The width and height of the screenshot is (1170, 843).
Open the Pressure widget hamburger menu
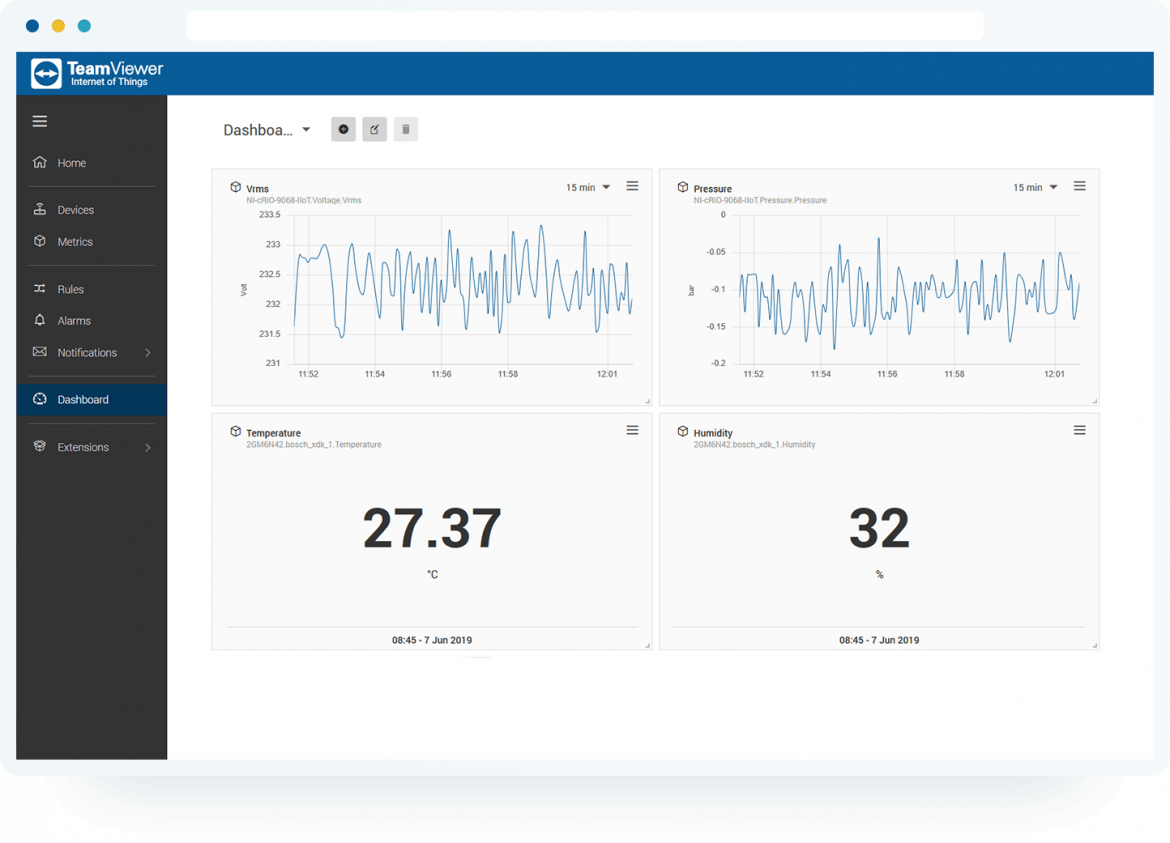coord(1079,186)
